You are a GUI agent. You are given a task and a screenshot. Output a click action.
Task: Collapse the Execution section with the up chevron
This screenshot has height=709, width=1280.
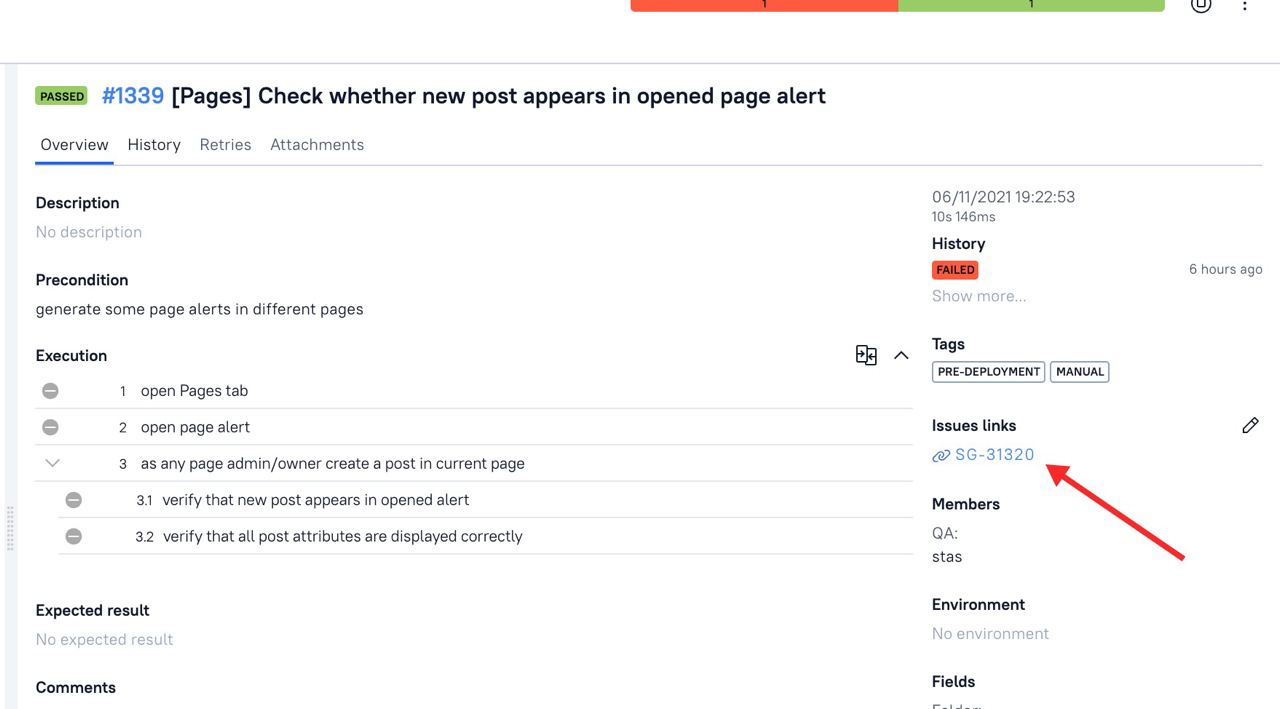pos(901,355)
